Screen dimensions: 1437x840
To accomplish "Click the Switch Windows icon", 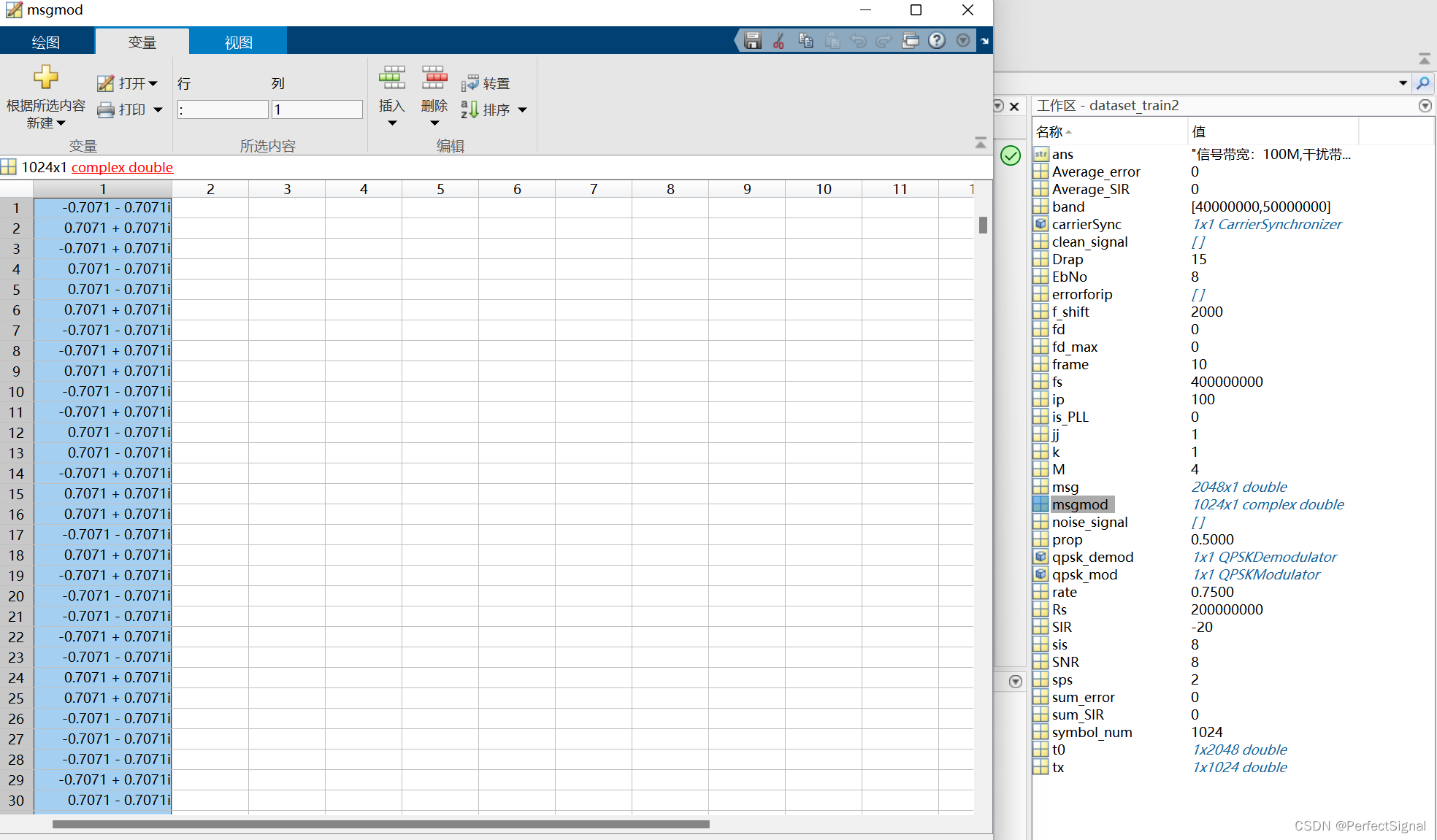I will click(x=911, y=41).
